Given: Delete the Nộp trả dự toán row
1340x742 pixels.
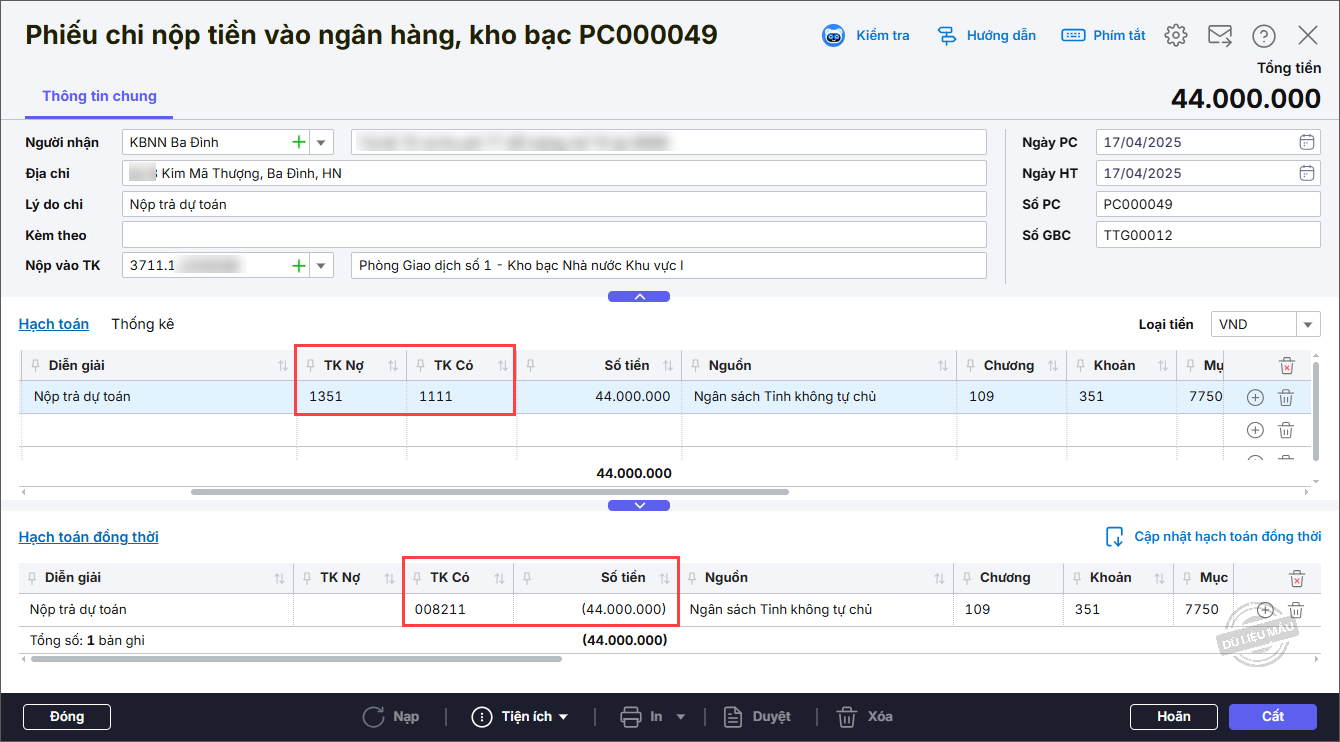Looking at the screenshot, I should pyautogui.click(x=1286, y=398).
